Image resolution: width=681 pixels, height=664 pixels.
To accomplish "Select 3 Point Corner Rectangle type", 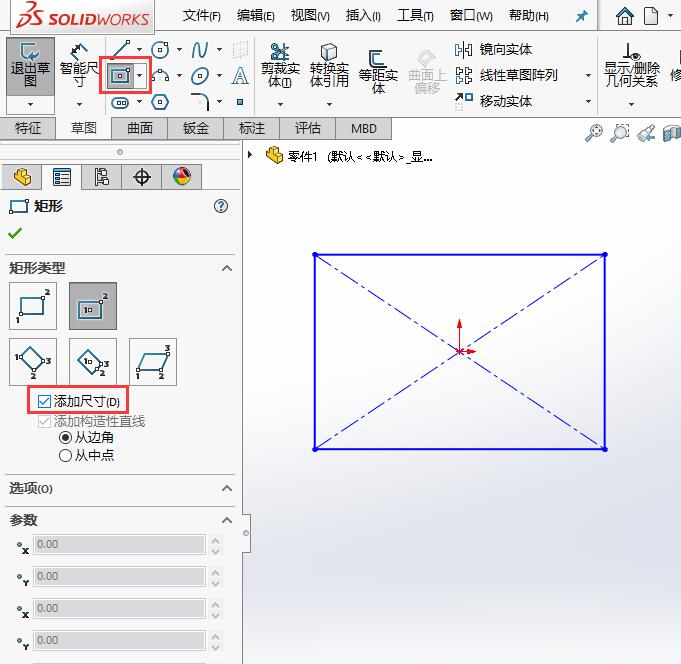I will (x=33, y=362).
